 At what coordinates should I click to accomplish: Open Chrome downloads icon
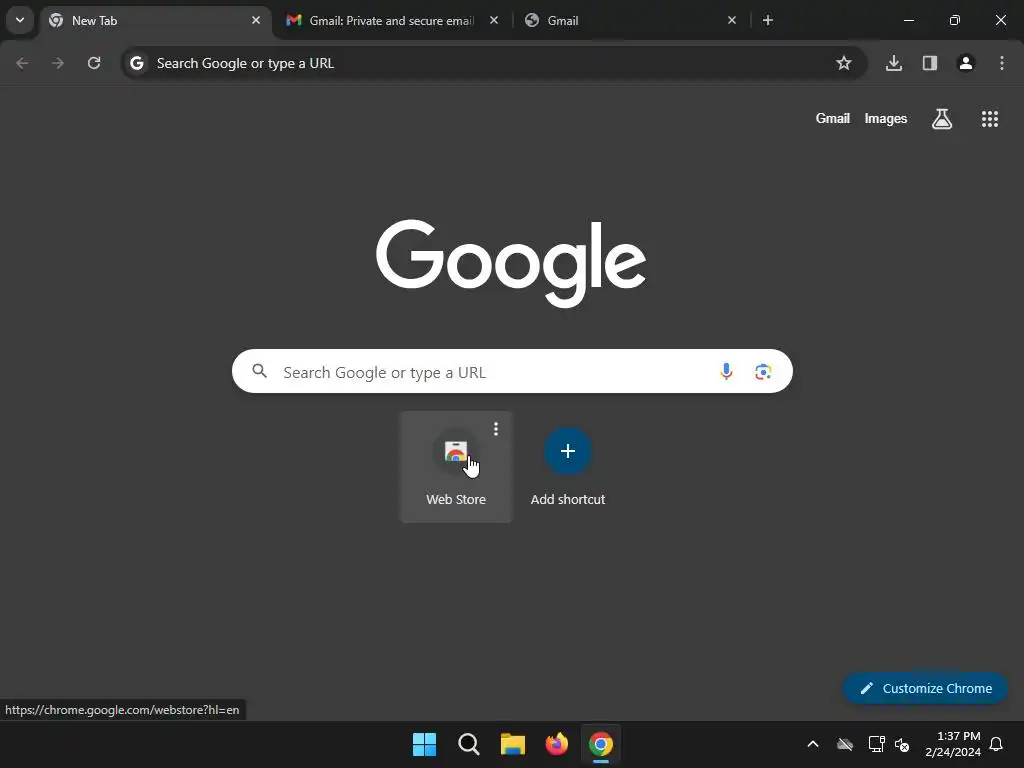pos(894,63)
